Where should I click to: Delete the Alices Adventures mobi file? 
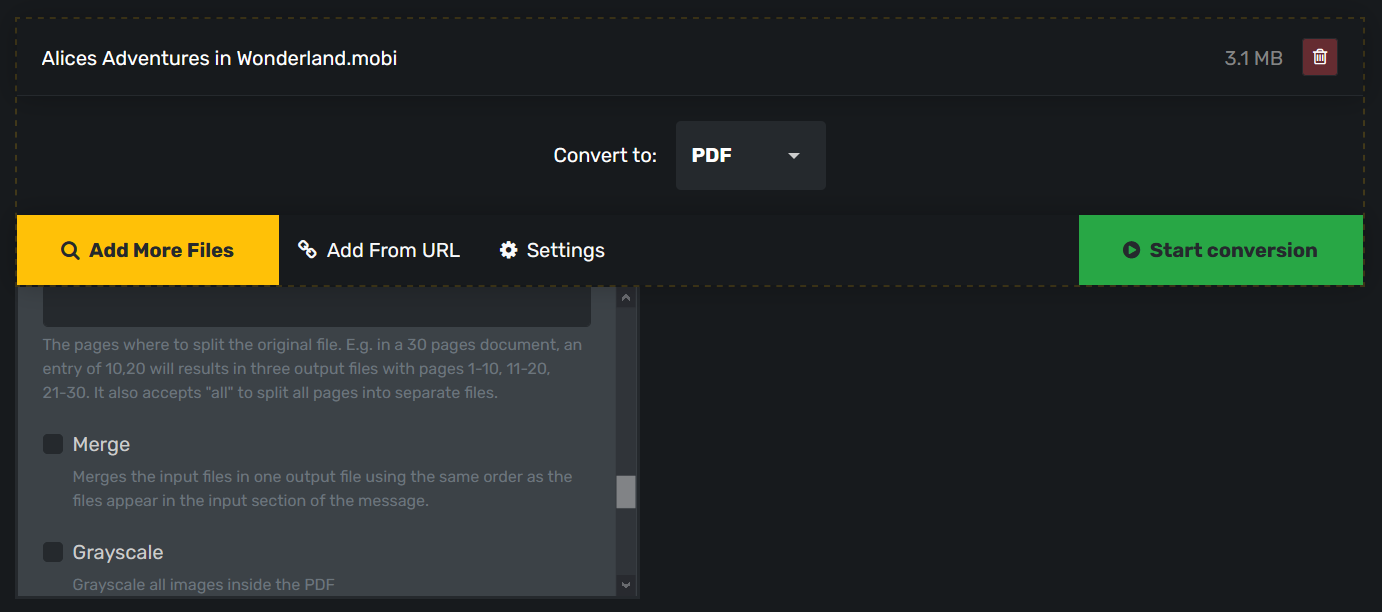point(1319,57)
